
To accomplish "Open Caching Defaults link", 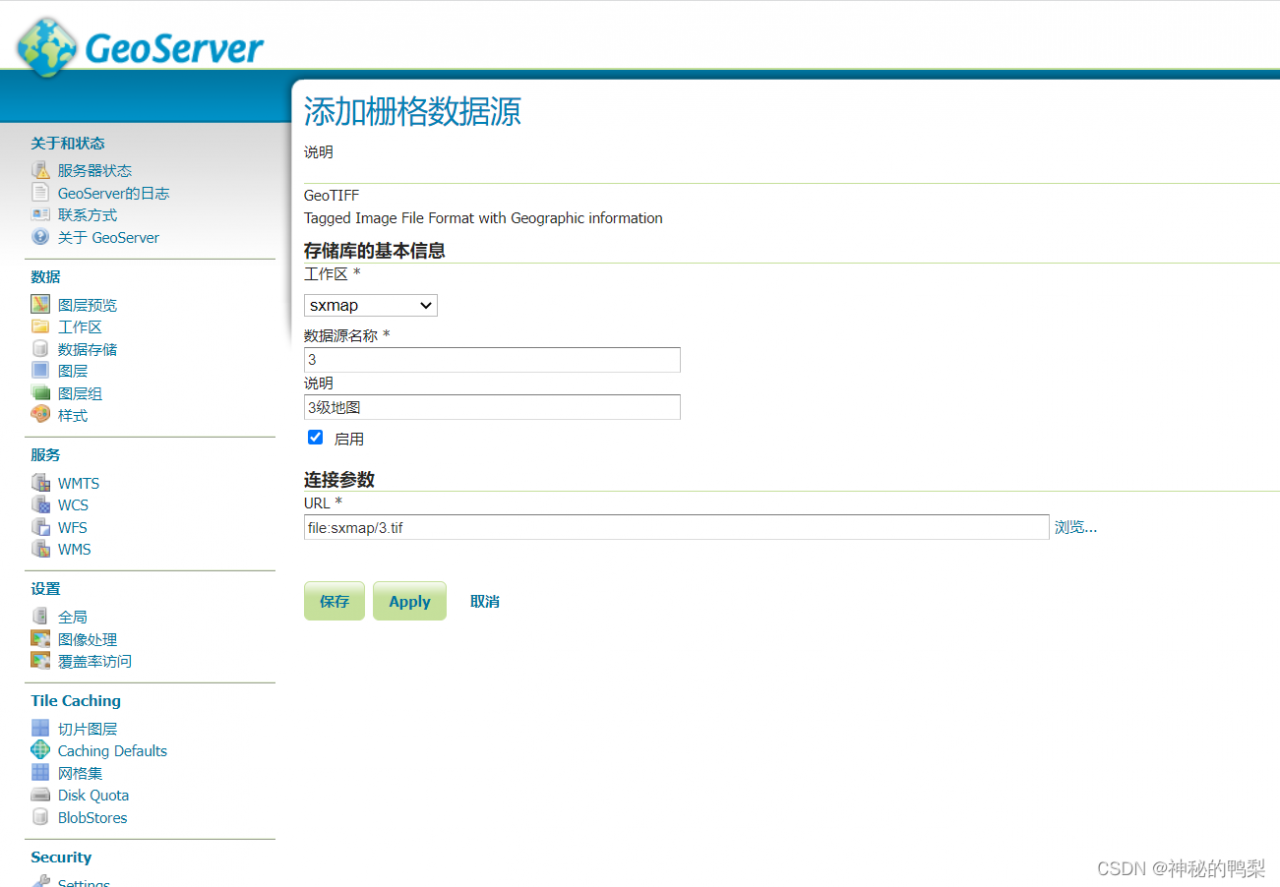I will point(112,751).
